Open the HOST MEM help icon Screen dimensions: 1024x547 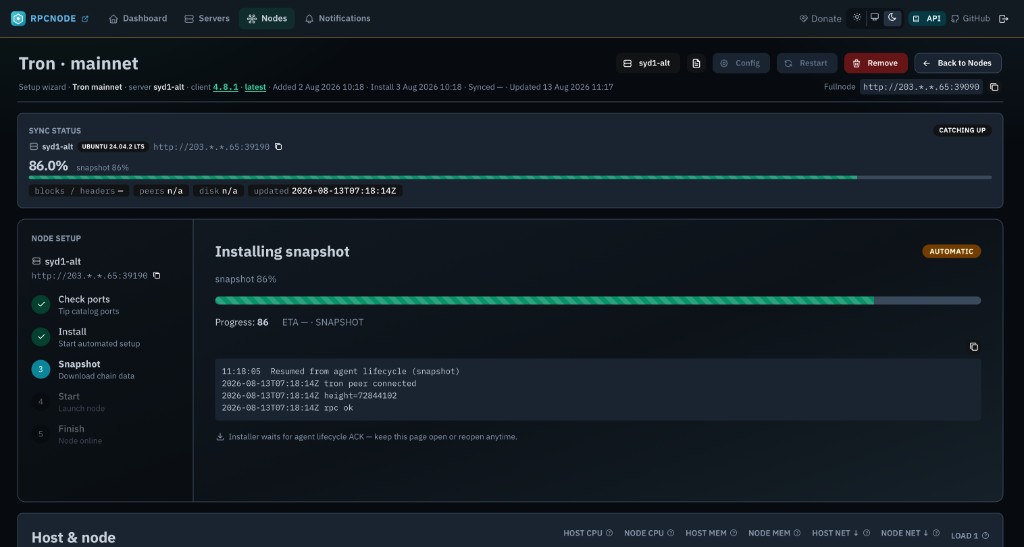[x=733, y=533]
